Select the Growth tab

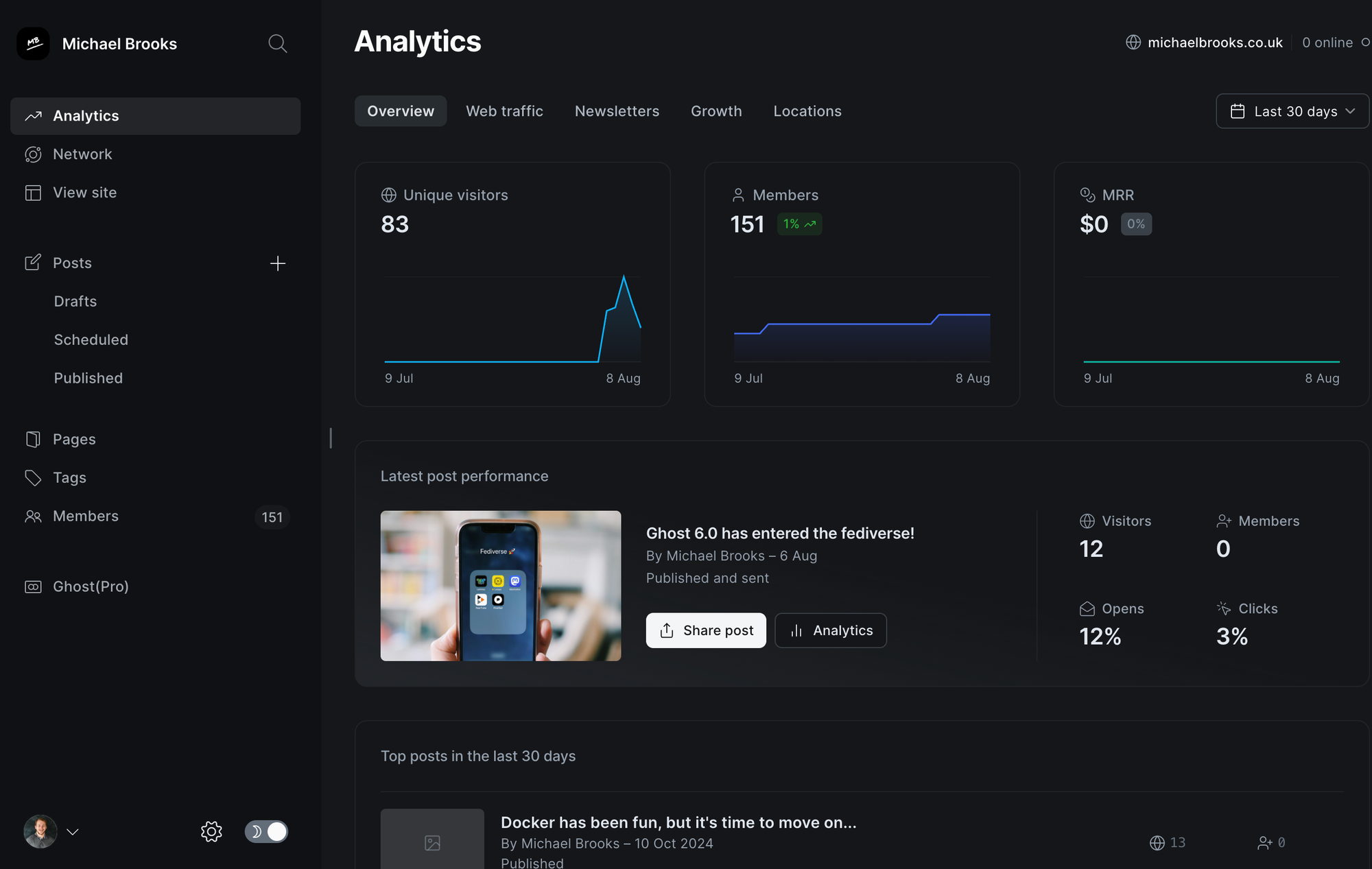[716, 111]
